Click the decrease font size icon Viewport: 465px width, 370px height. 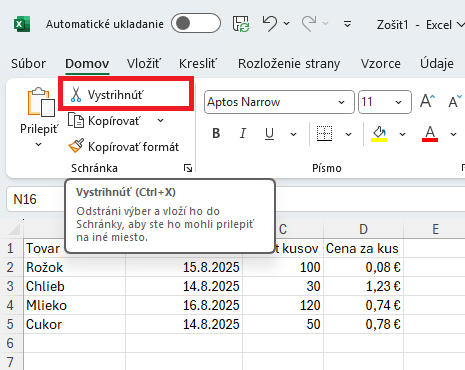(454, 101)
